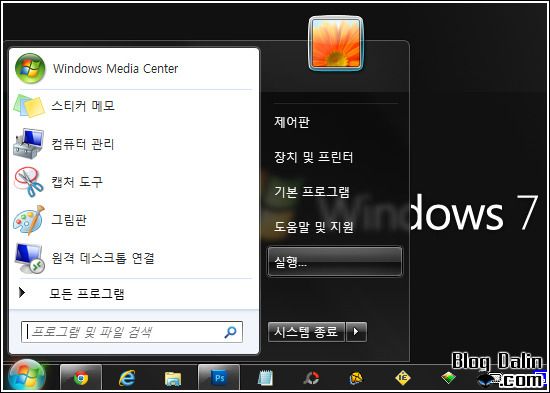Click the yellow ball taskbar icon

tap(357, 378)
